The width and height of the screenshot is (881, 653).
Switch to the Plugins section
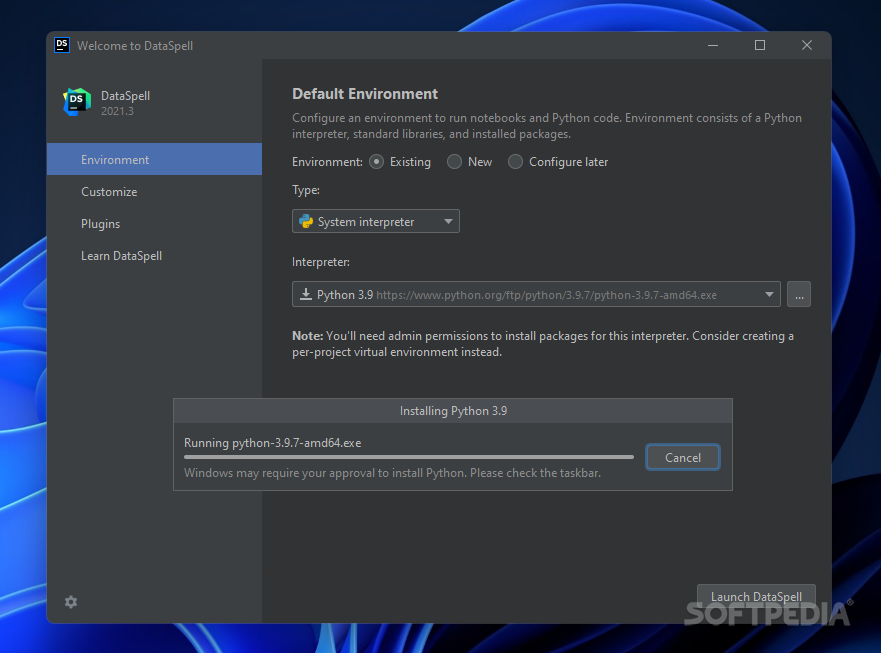click(x=155, y=224)
